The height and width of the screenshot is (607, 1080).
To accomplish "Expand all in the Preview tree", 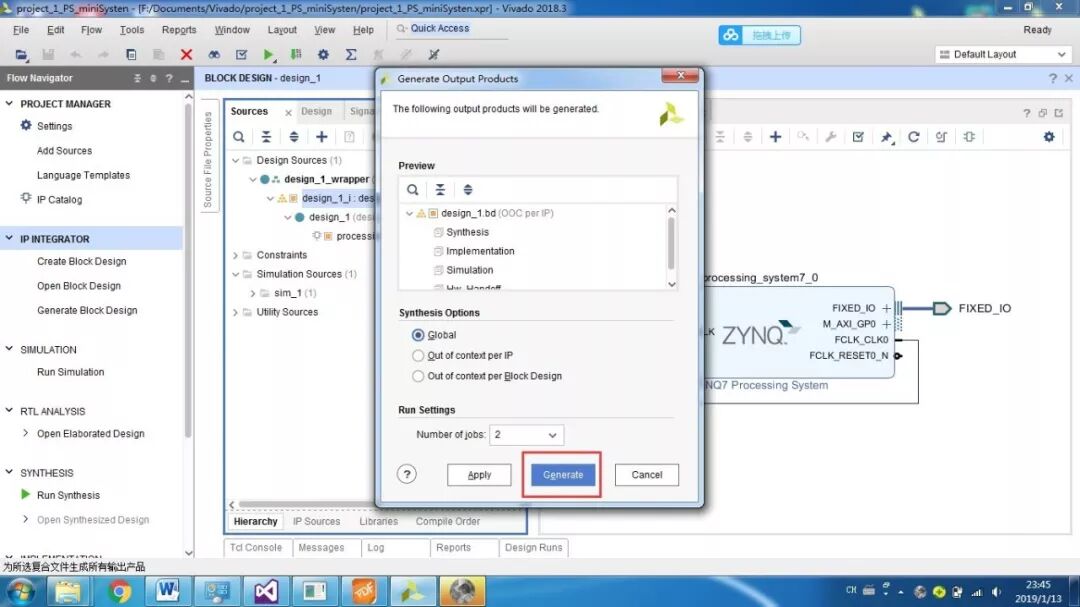I will click(x=468, y=189).
